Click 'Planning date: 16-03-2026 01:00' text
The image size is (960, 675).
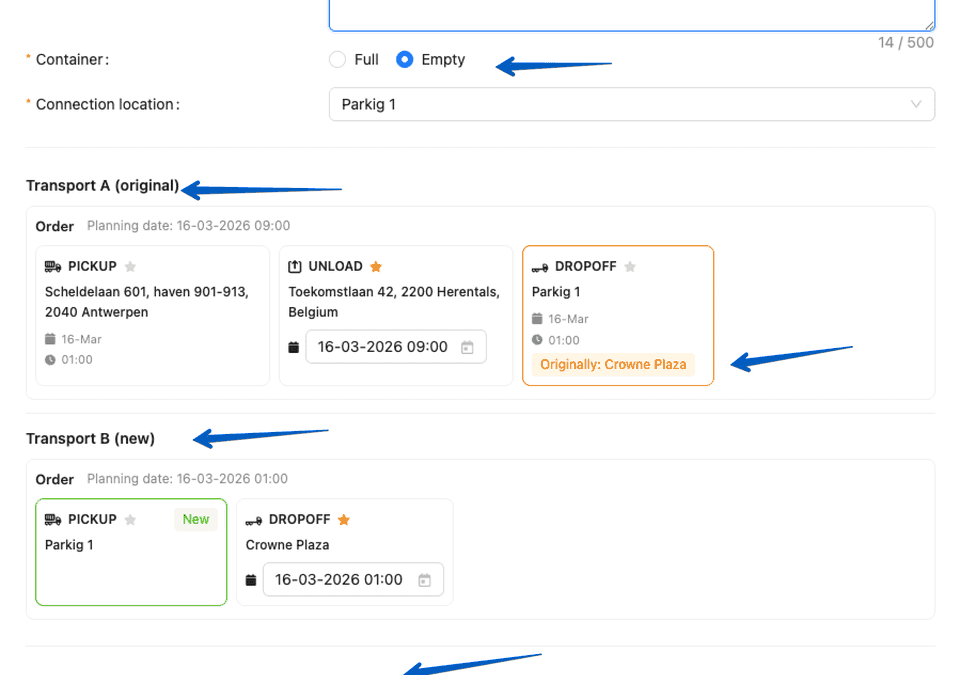187,478
